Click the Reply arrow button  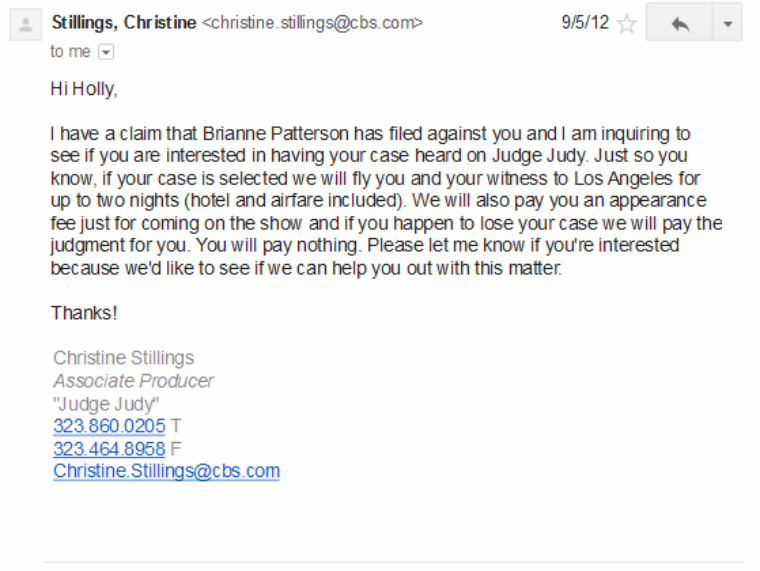click(x=681, y=24)
